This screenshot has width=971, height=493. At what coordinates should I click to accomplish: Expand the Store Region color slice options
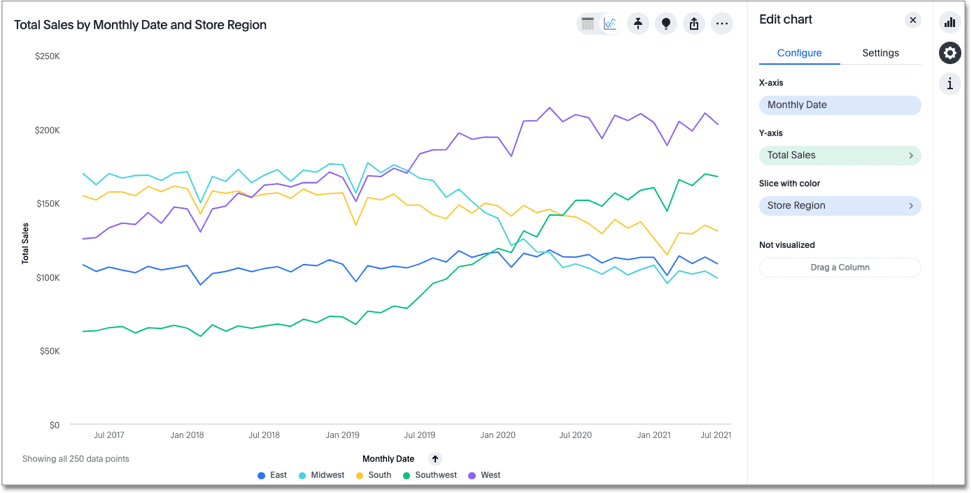coord(910,206)
